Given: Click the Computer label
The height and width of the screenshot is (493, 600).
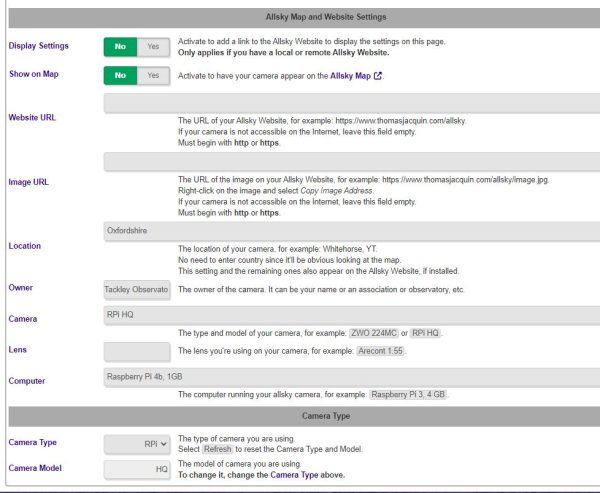Looking at the screenshot, I should [x=27, y=381].
